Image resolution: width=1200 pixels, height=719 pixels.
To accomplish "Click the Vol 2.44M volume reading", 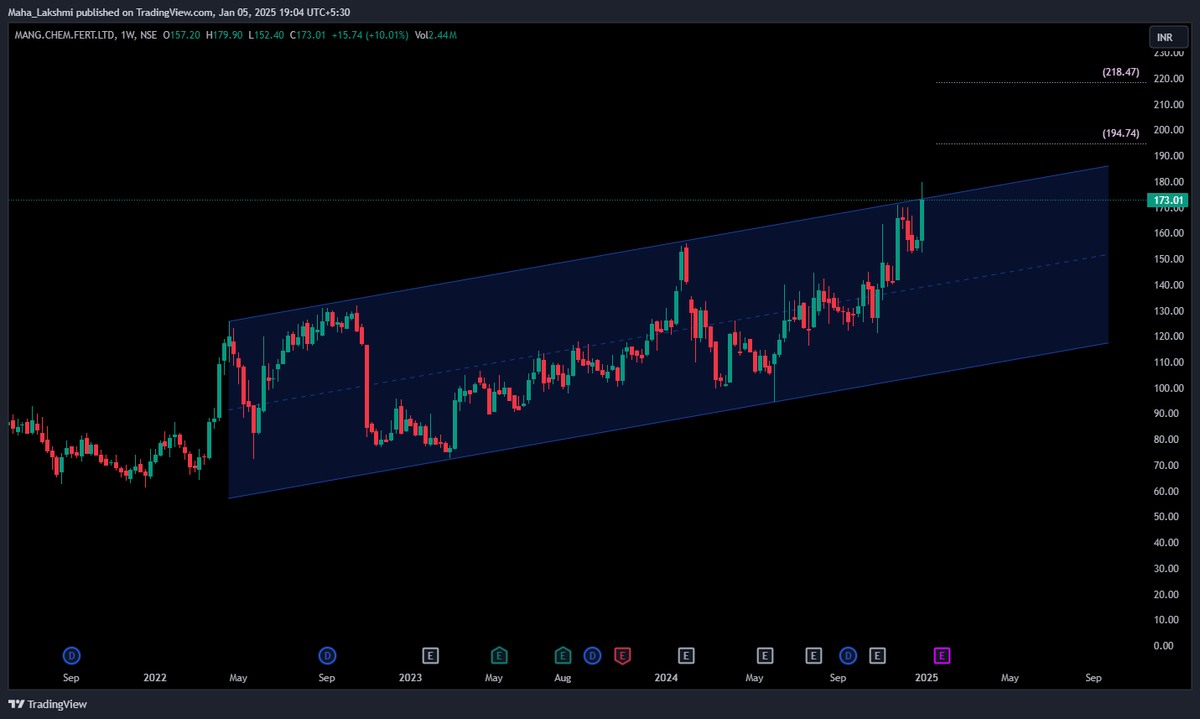I will point(438,35).
